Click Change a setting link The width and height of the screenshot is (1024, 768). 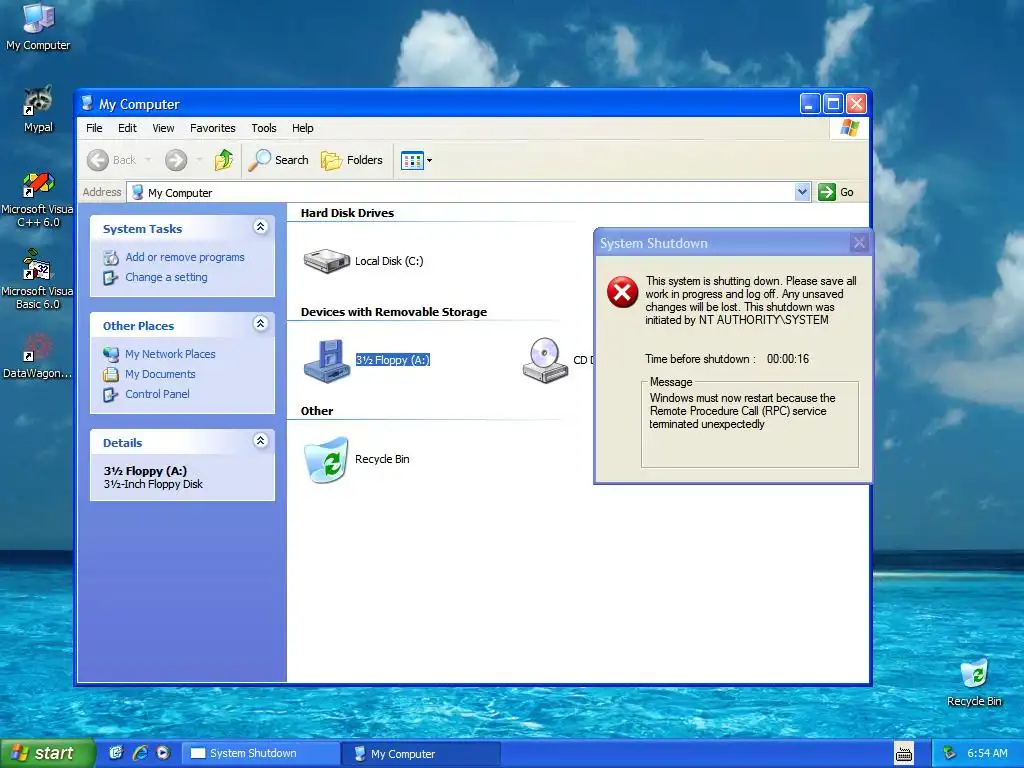pyautogui.click(x=166, y=277)
